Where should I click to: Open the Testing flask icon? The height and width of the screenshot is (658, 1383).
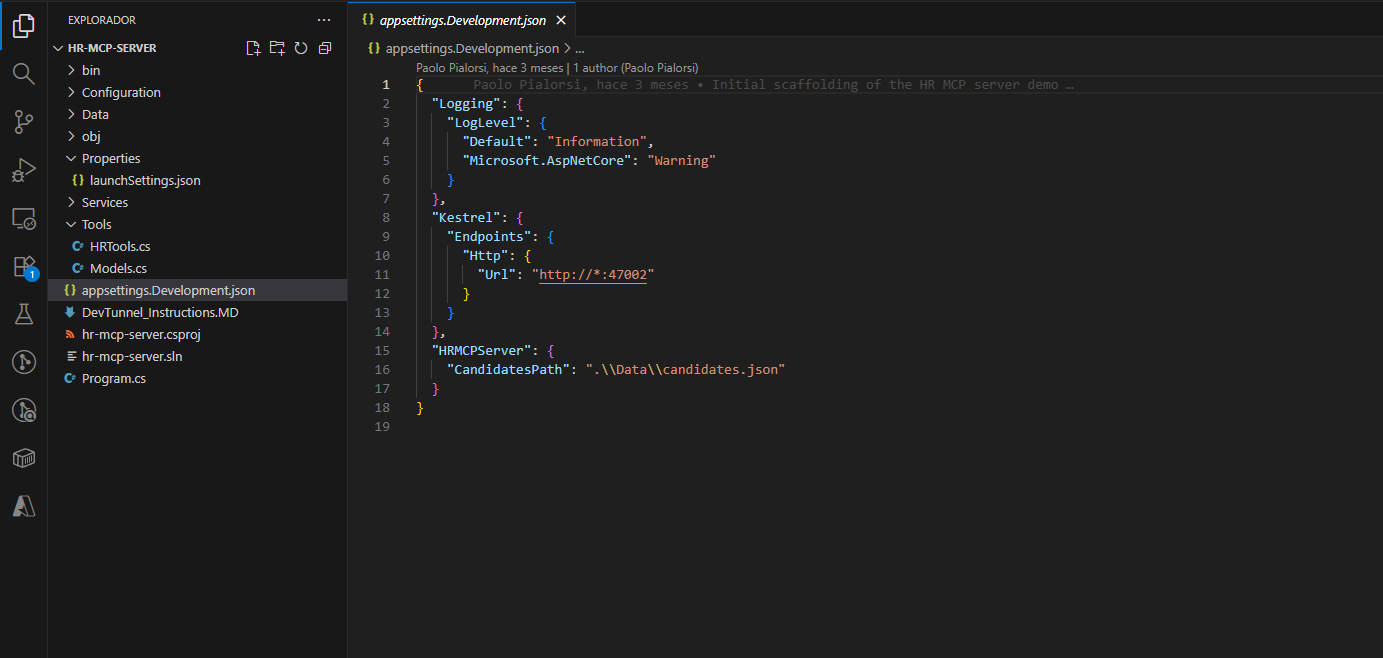pos(24,314)
